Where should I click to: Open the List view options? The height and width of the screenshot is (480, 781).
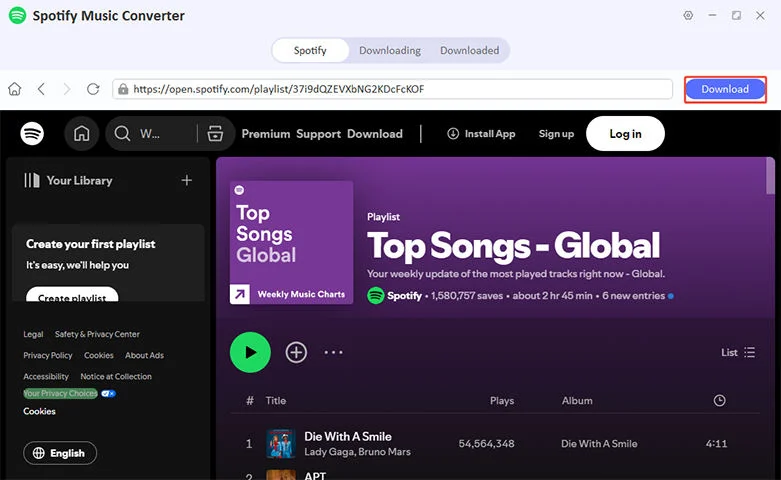(x=738, y=353)
